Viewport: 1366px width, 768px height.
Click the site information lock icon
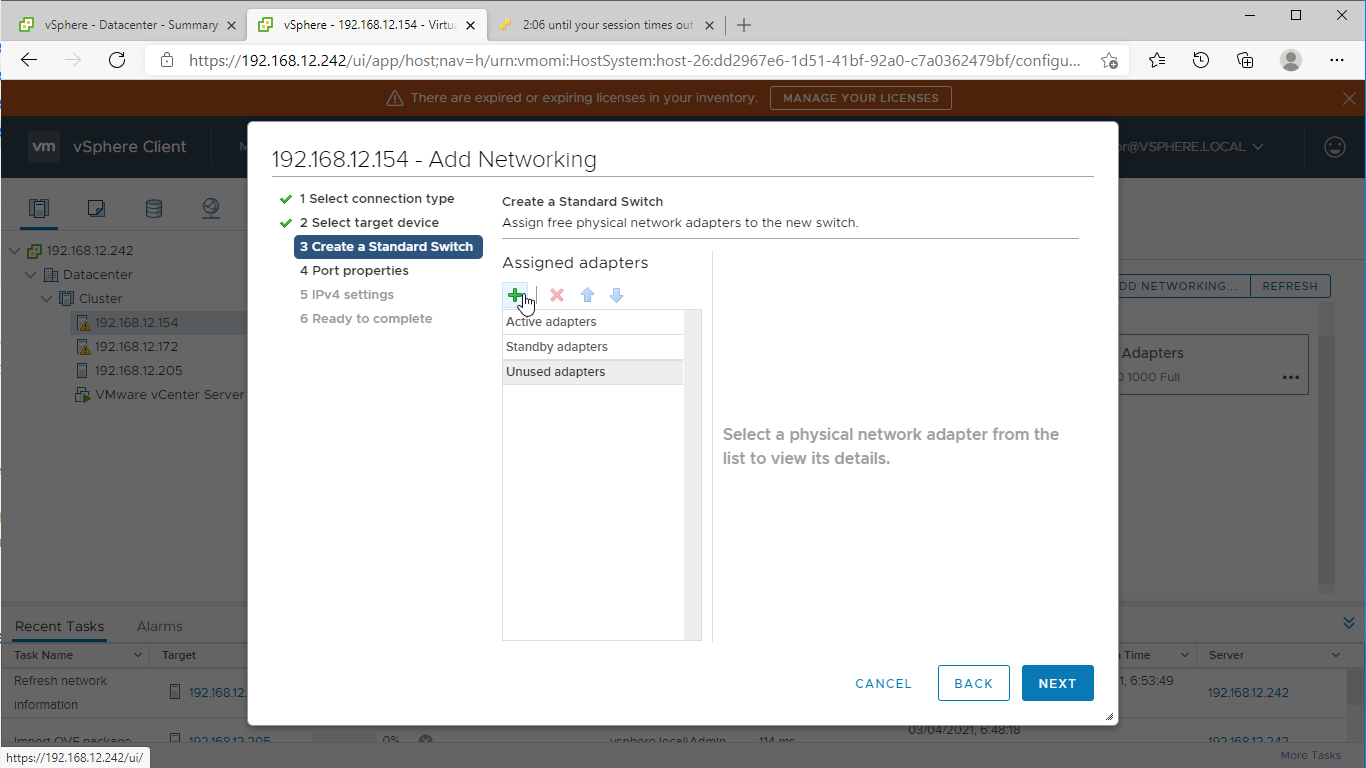[166, 60]
